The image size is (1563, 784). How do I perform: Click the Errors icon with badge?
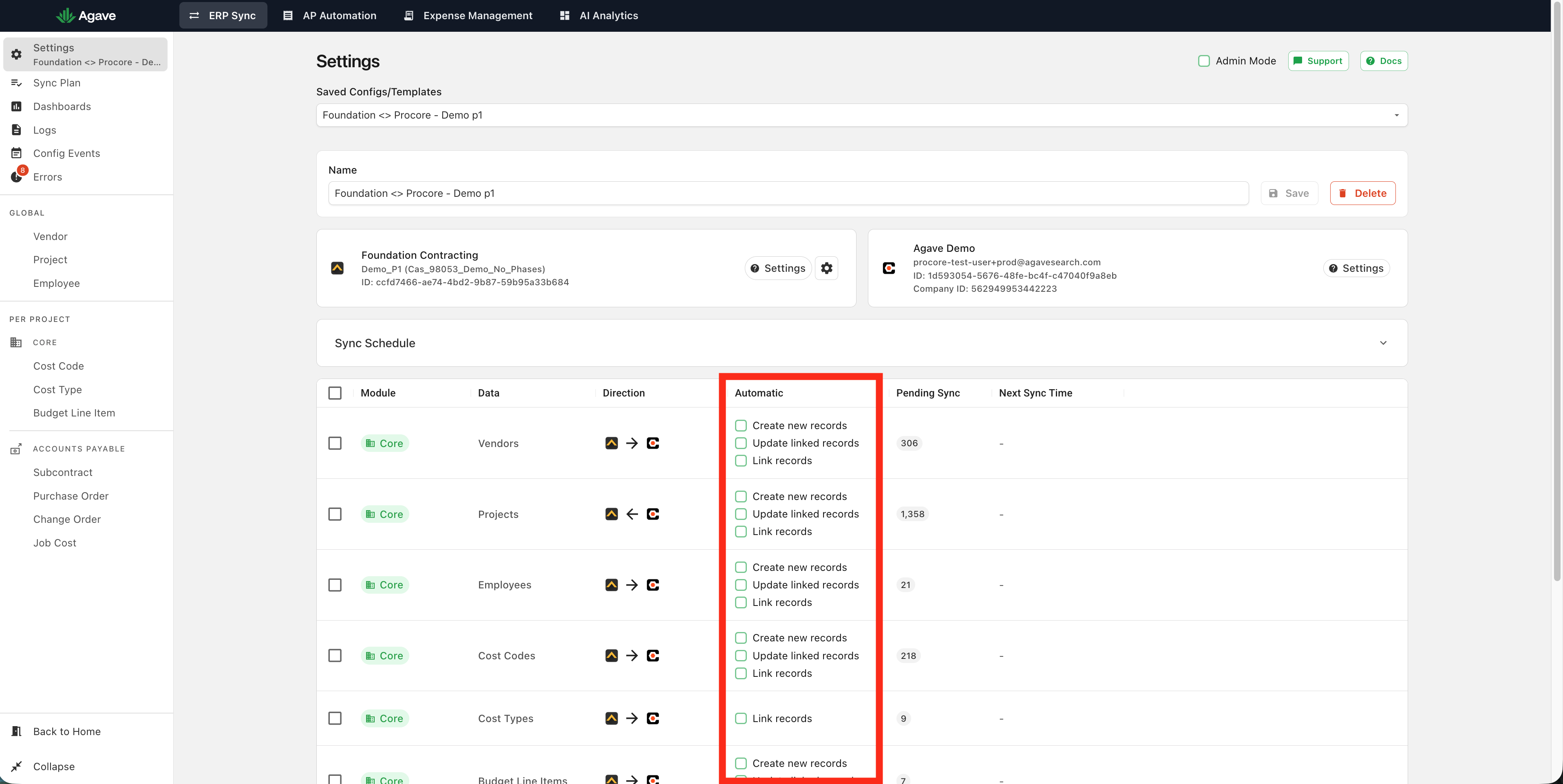pyautogui.click(x=18, y=175)
